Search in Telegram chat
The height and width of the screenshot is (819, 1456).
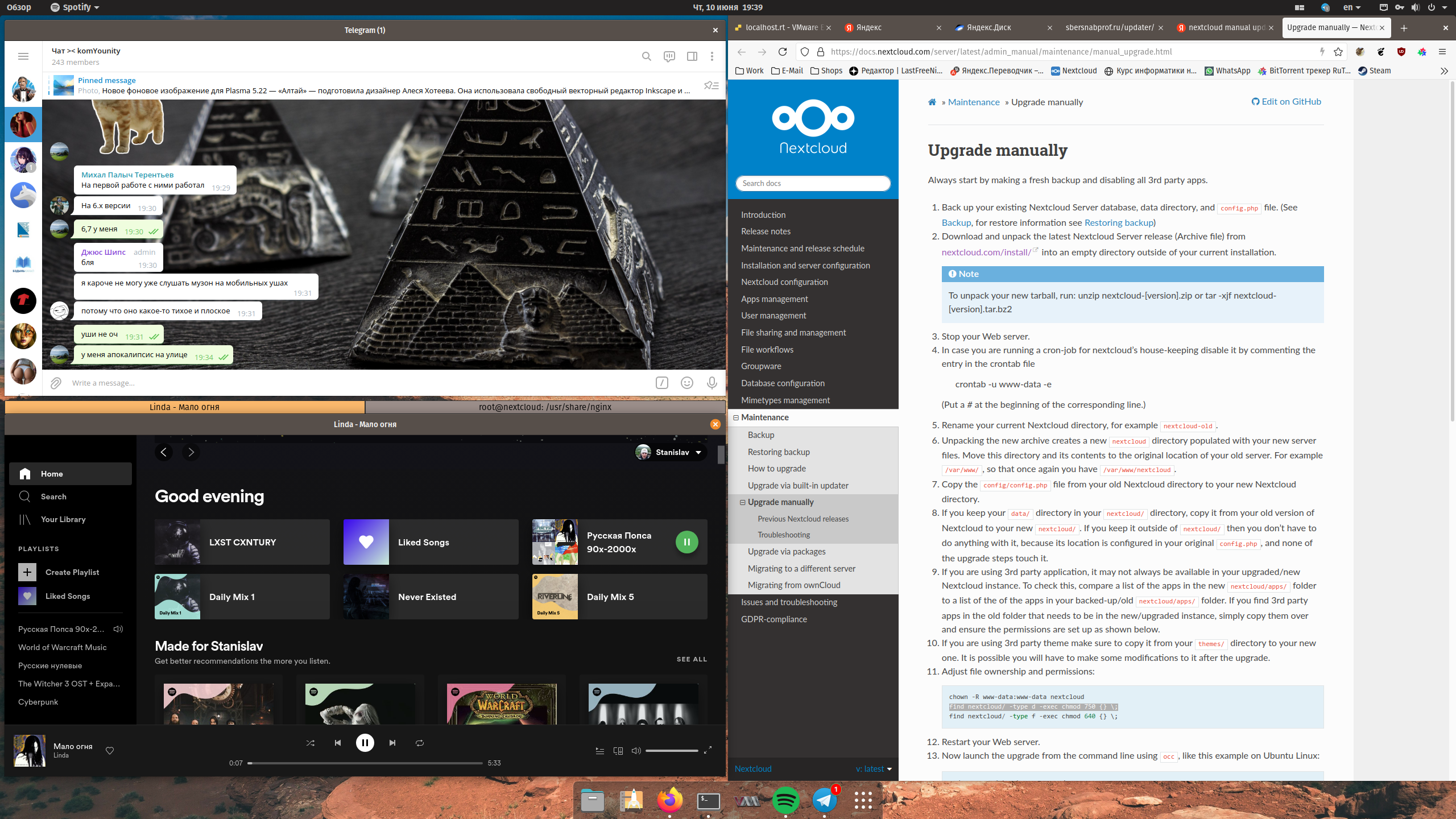click(x=647, y=56)
